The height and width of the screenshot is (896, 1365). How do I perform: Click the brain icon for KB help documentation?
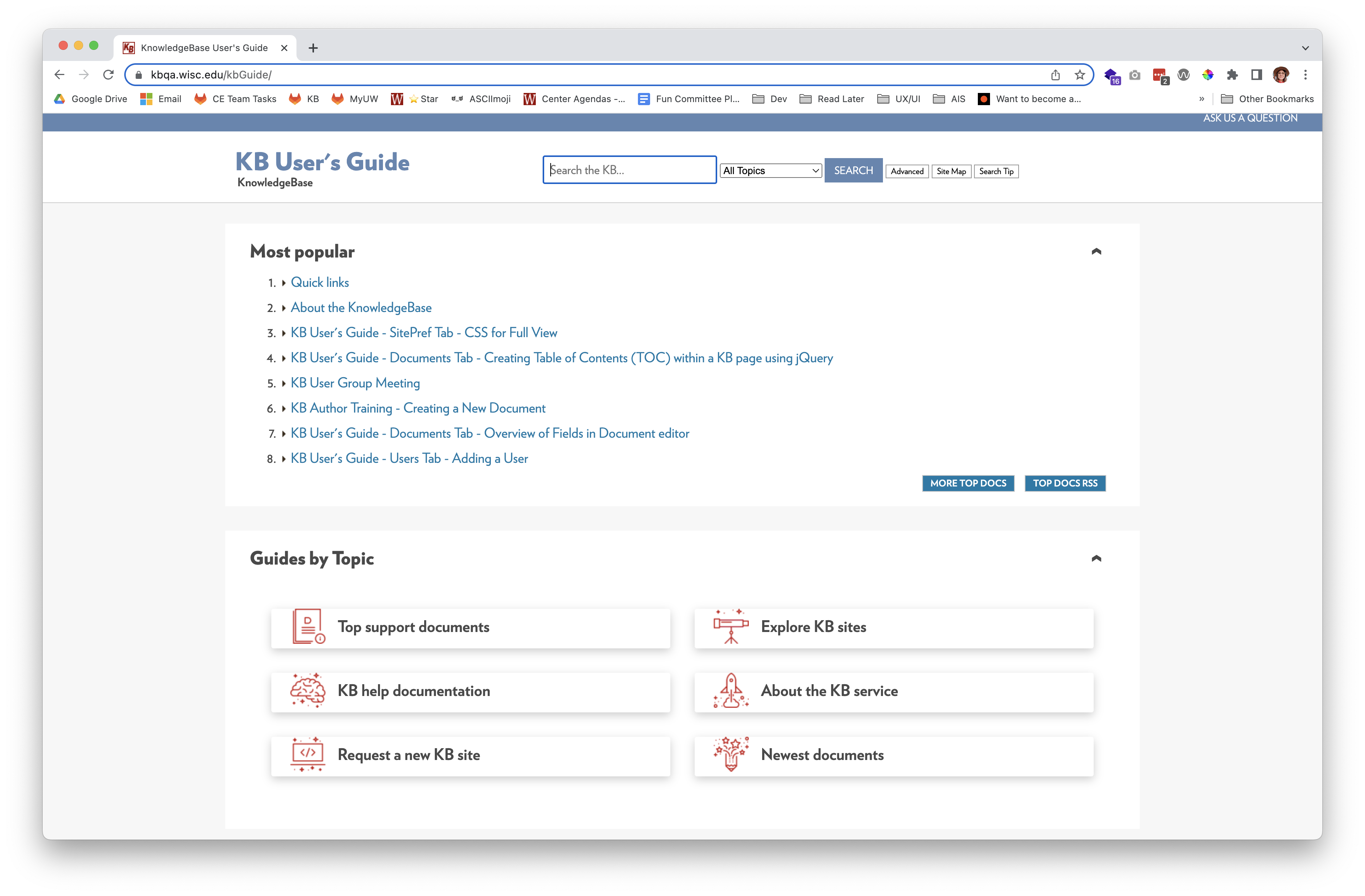coord(308,691)
